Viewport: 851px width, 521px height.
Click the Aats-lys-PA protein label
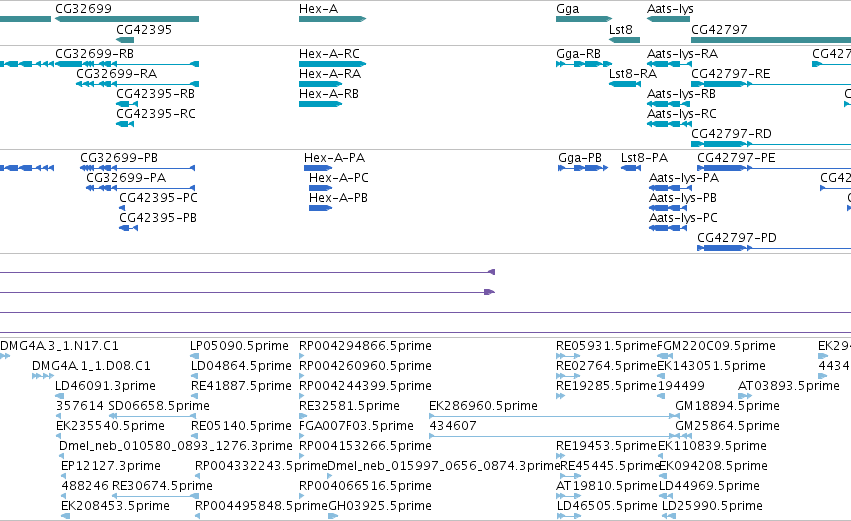684,179
